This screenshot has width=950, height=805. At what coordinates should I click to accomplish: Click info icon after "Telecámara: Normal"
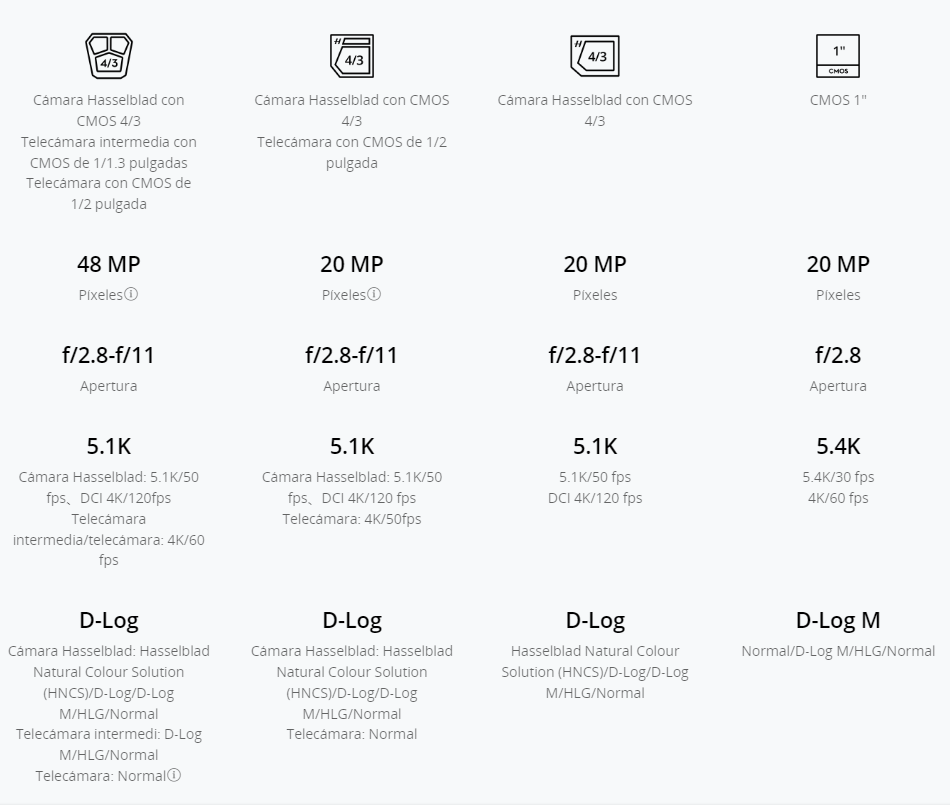point(174,776)
